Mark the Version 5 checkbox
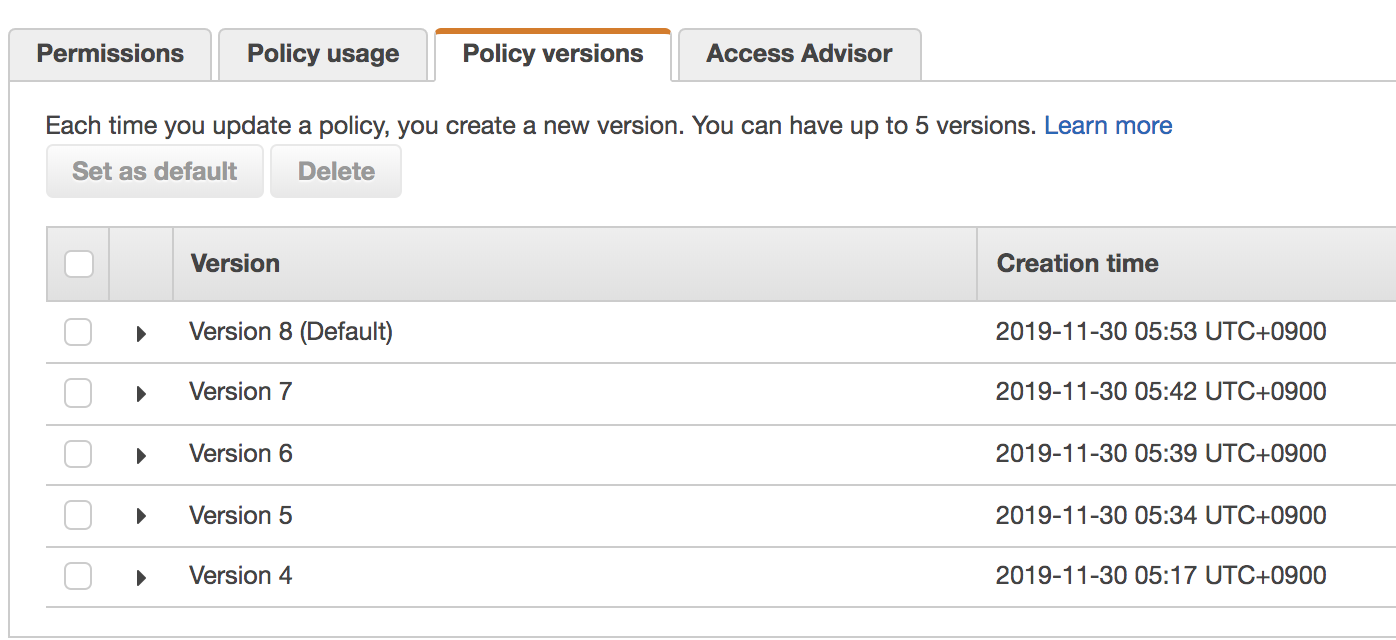 [78, 515]
